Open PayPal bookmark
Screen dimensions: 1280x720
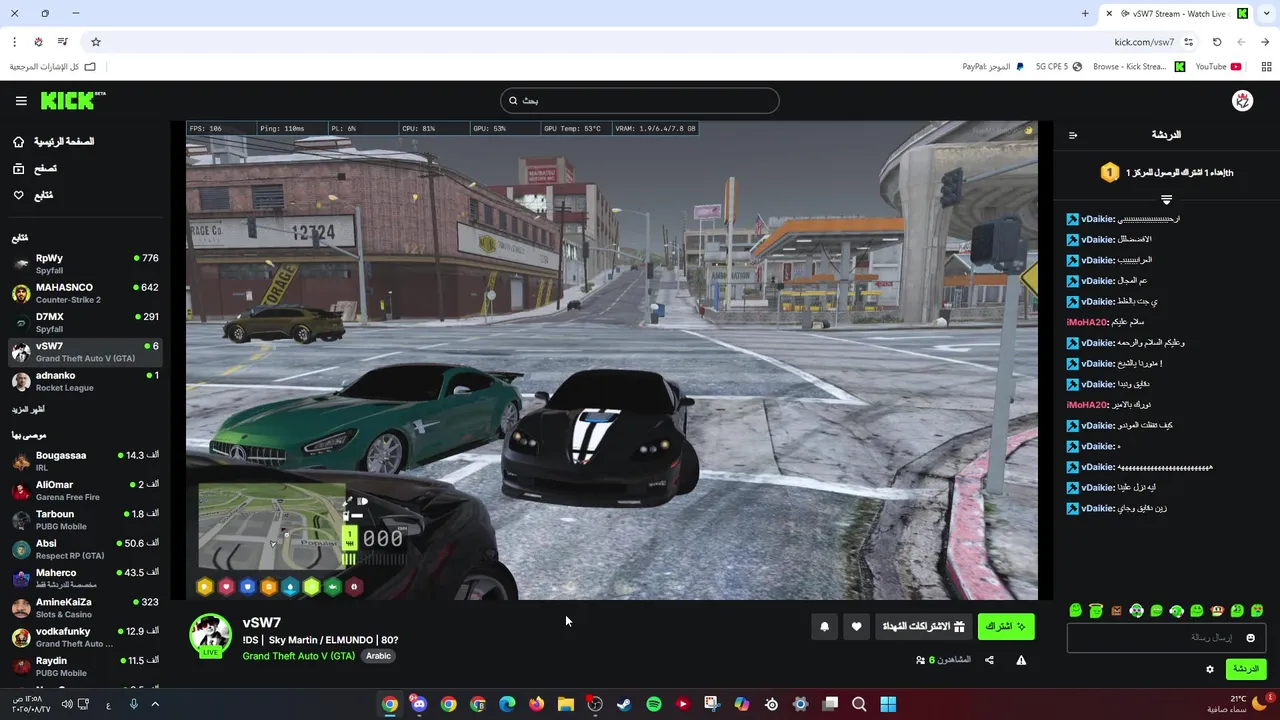tap(993, 67)
